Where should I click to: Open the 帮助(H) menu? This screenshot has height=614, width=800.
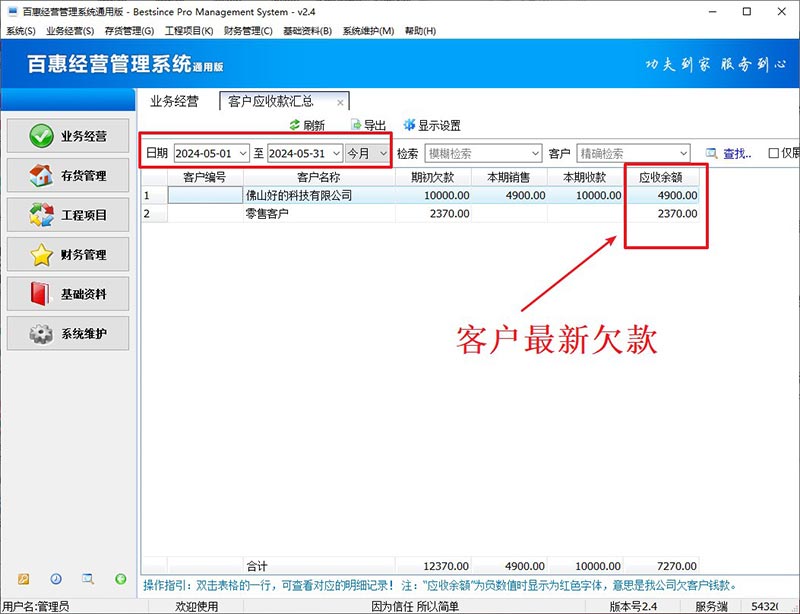(x=420, y=31)
